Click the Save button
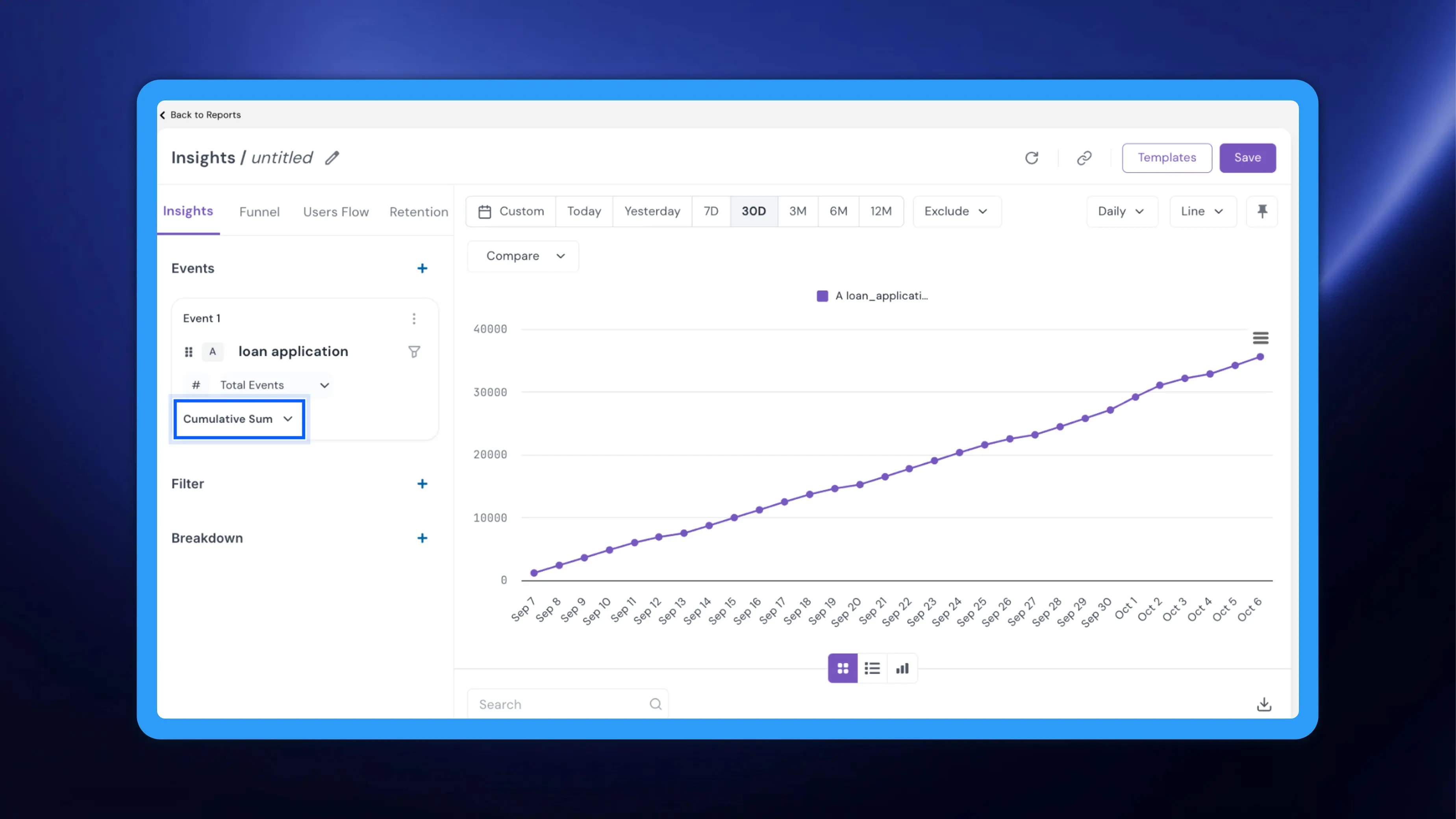The height and width of the screenshot is (819, 1456). [x=1247, y=157]
